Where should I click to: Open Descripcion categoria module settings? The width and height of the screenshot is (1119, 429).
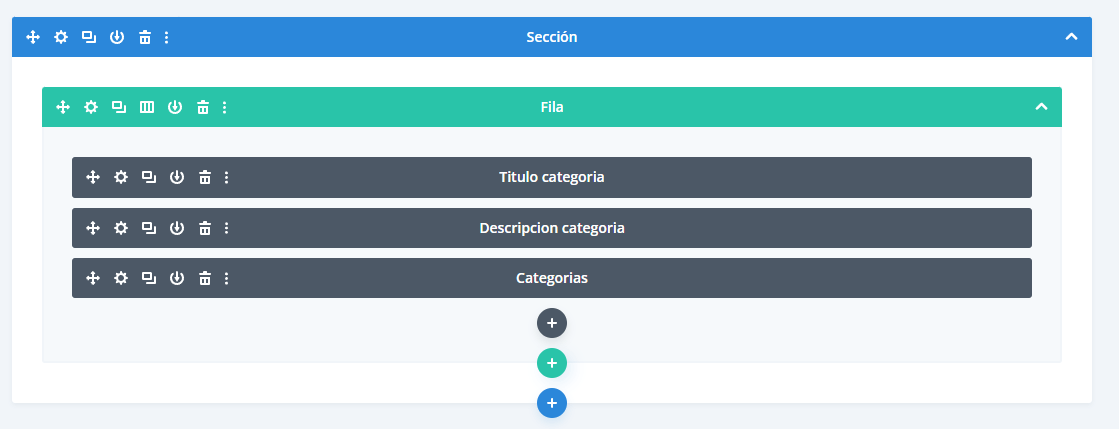[121, 228]
